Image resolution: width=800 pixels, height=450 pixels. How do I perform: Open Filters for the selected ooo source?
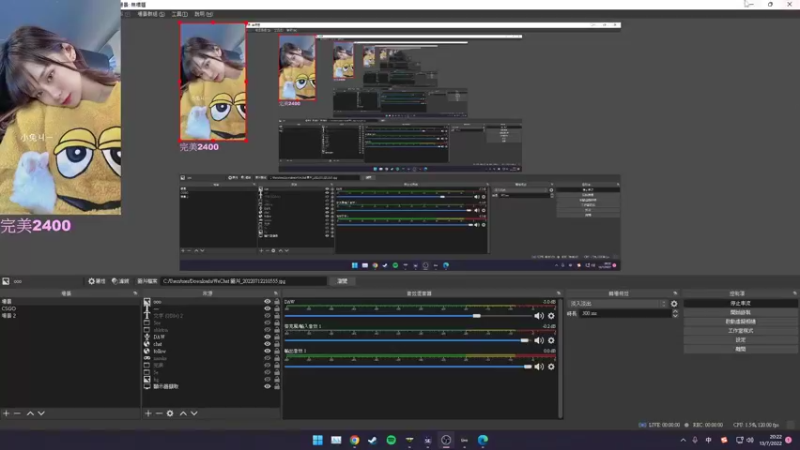(120, 281)
